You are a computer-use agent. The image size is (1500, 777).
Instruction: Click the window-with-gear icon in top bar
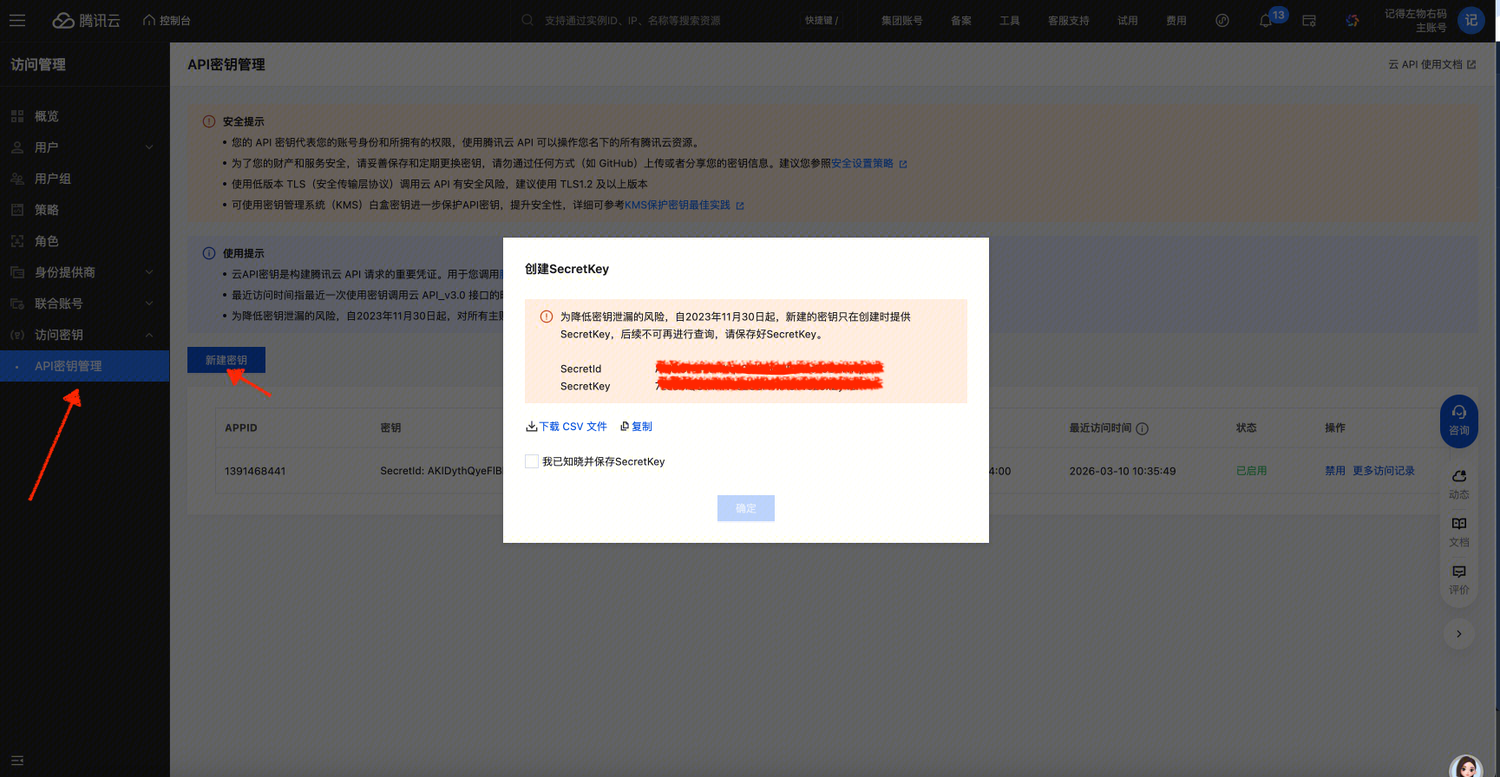1309,20
